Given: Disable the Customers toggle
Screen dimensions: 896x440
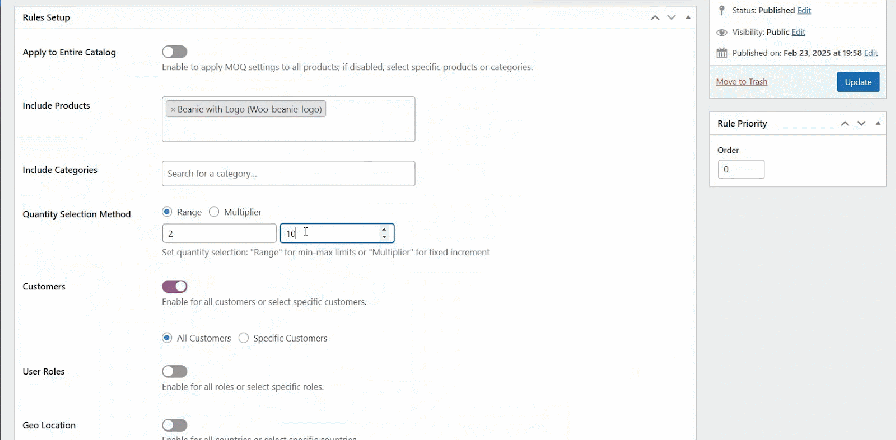Looking at the screenshot, I should tap(174, 286).
